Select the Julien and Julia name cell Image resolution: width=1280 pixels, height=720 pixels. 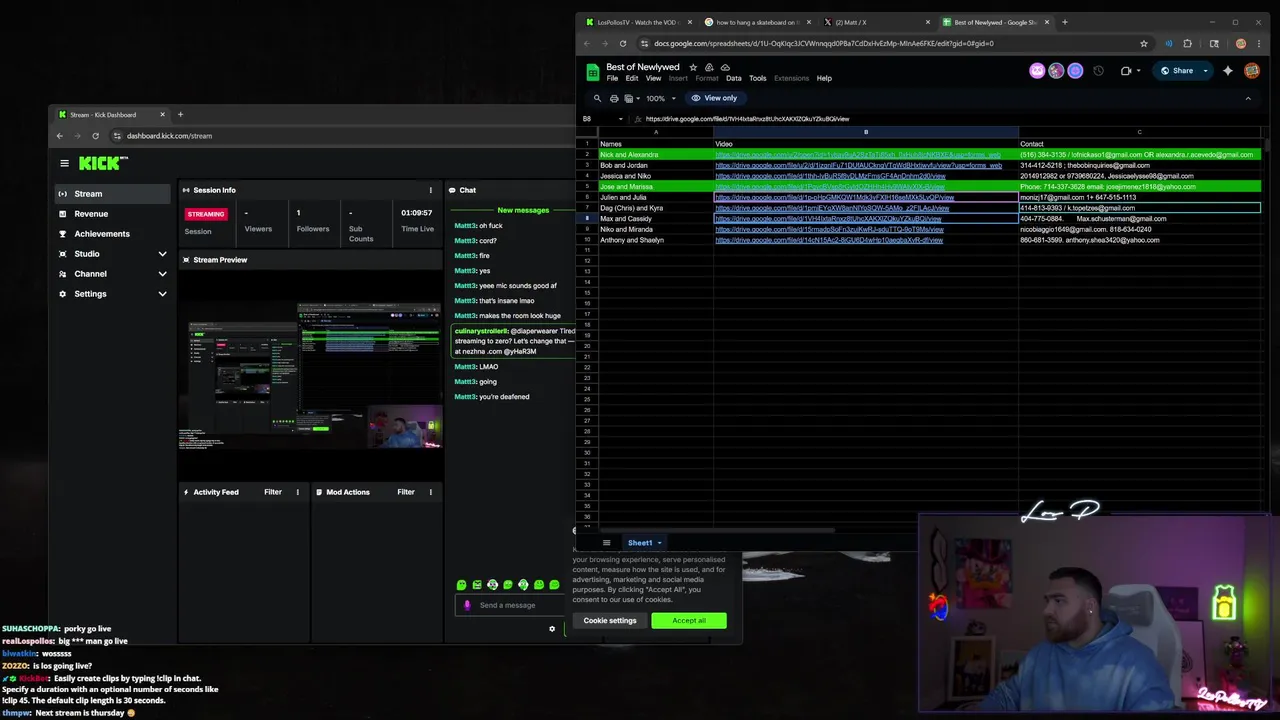[656, 197]
